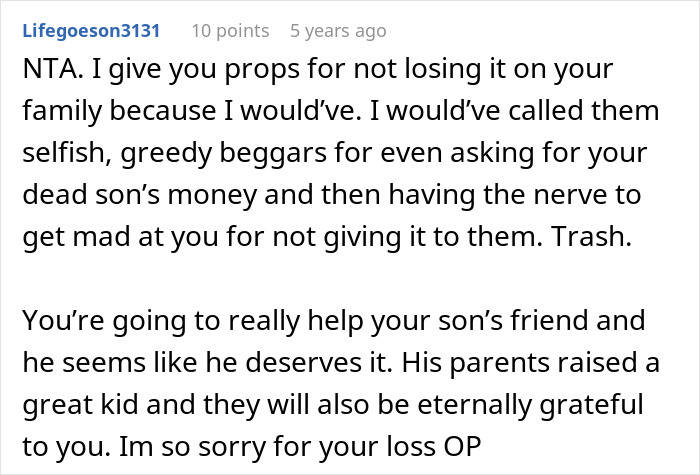Viewport: 700px width, 475px height.
Task: Open the Lifegoeson3131 user profile
Action: [x=91, y=31]
